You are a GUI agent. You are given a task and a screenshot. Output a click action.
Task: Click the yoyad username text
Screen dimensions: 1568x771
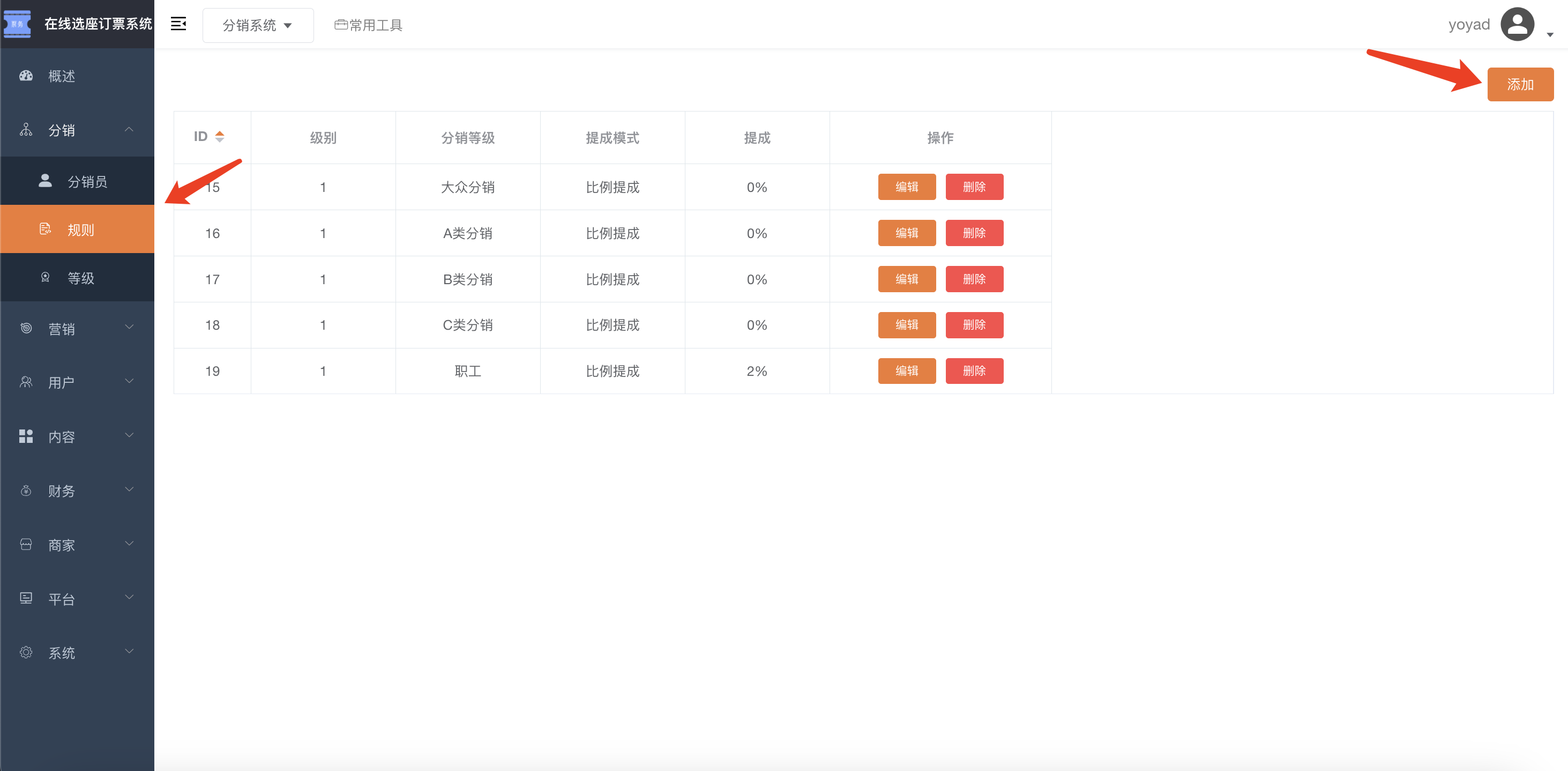(x=1469, y=24)
